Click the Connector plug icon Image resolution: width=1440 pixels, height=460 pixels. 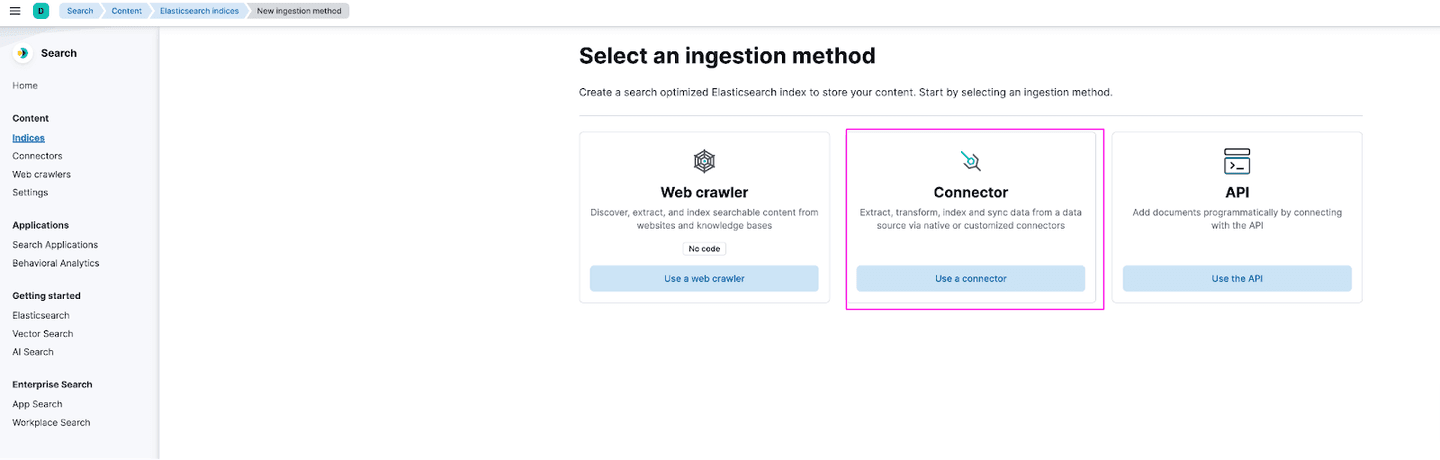point(970,161)
